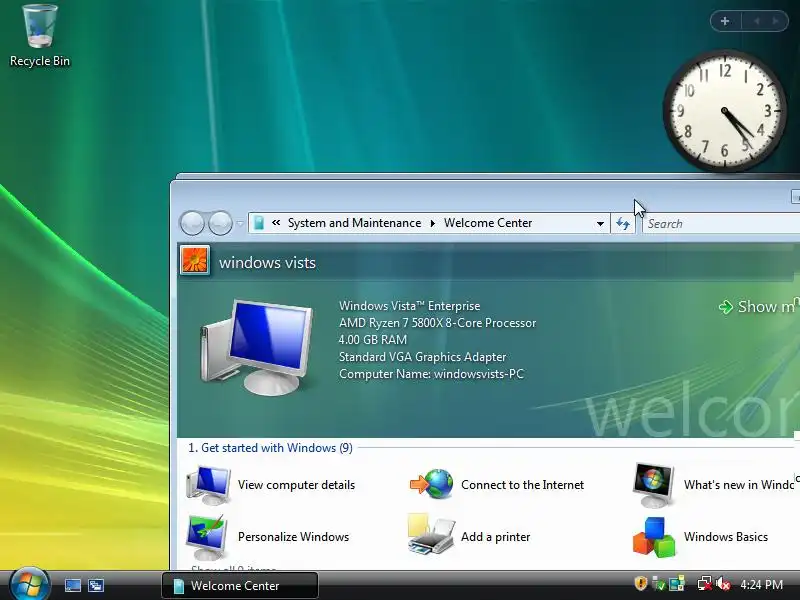Select Add a printer label
Screen dimensions: 800x600
pyautogui.click(x=495, y=537)
